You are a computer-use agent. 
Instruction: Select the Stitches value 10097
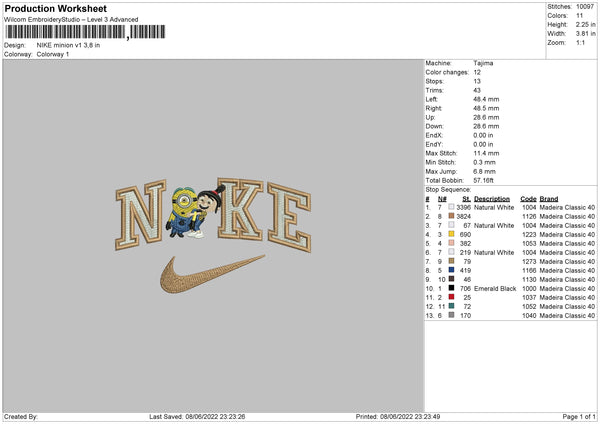pyautogui.click(x=585, y=7)
